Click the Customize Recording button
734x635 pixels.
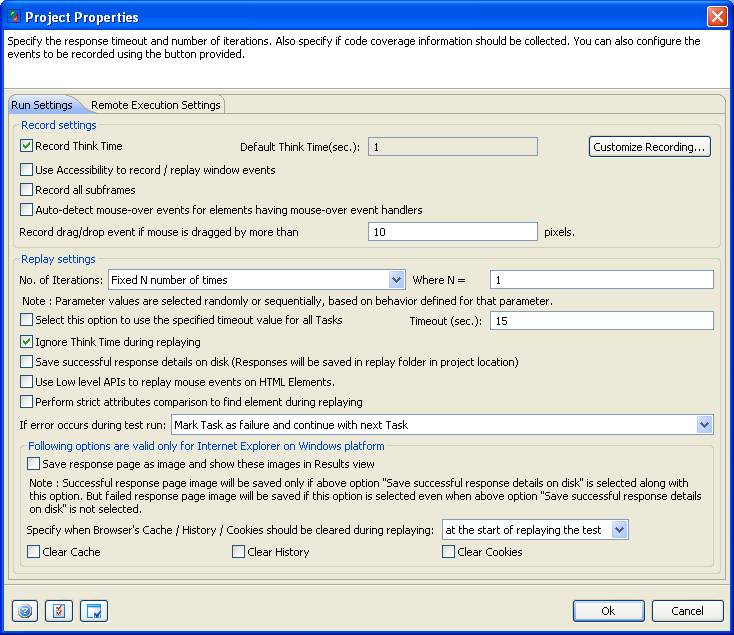point(649,147)
